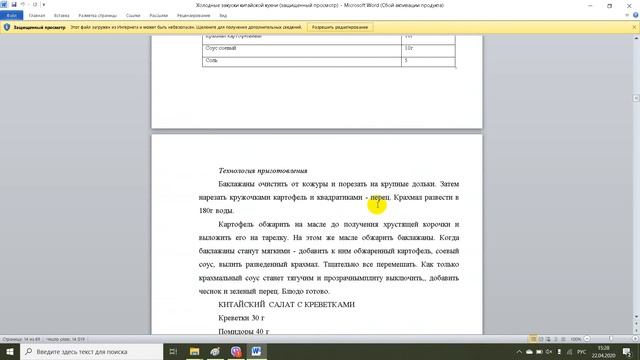Viewport: 640px width, 360px height.
Task: Click the vertical scrollbar up arrow
Action: [636, 38]
